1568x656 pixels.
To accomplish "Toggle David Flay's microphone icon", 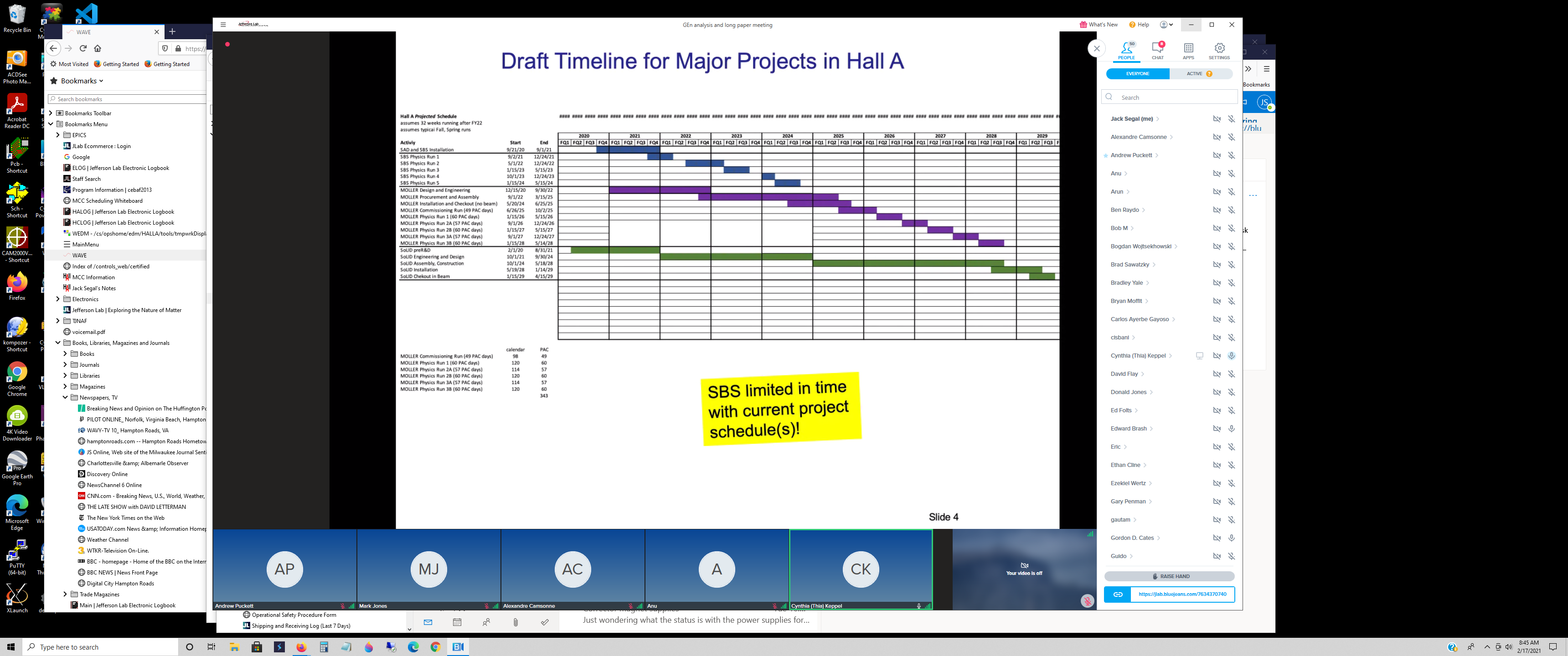I will click(x=1231, y=374).
